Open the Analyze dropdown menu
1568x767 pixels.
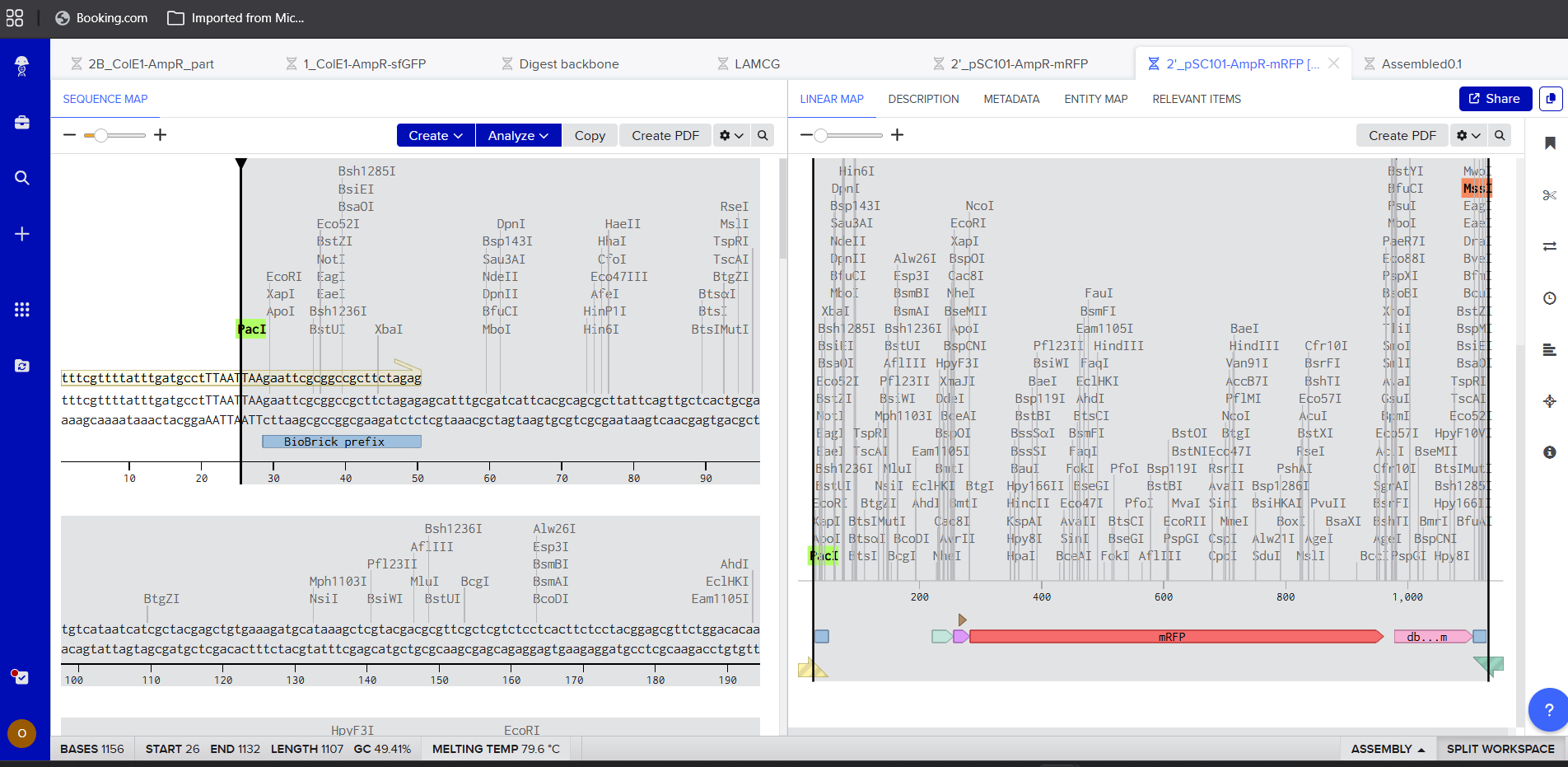(x=518, y=136)
